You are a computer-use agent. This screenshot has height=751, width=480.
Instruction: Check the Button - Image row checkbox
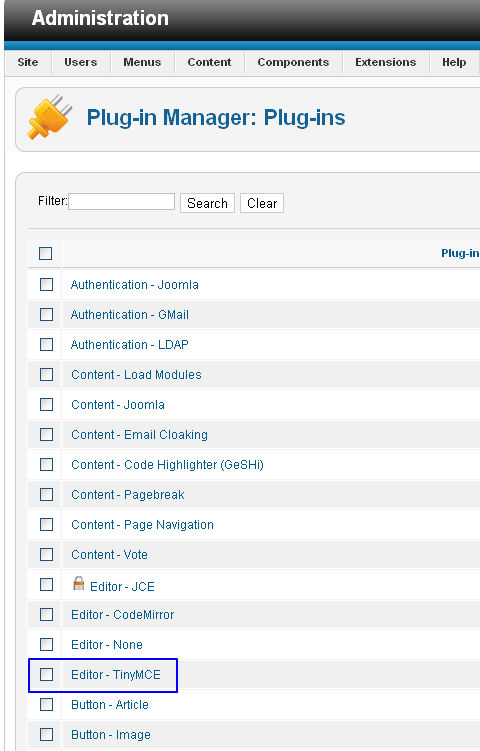coord(46,734)
